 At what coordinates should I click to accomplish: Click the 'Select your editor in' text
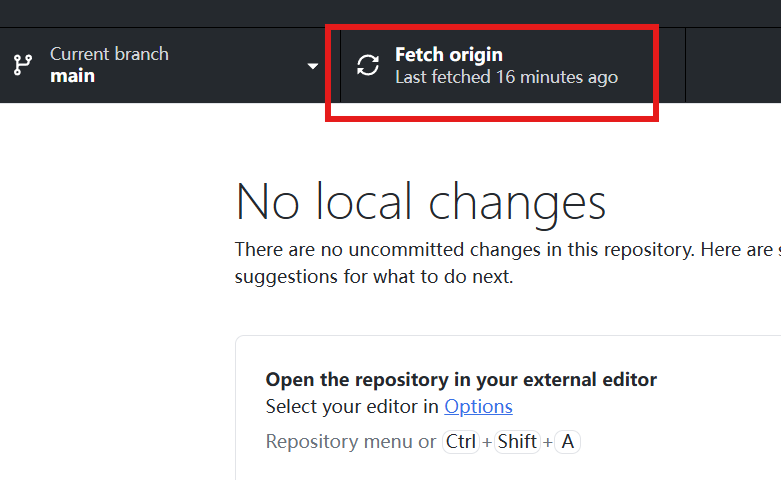tap(352, 406)
